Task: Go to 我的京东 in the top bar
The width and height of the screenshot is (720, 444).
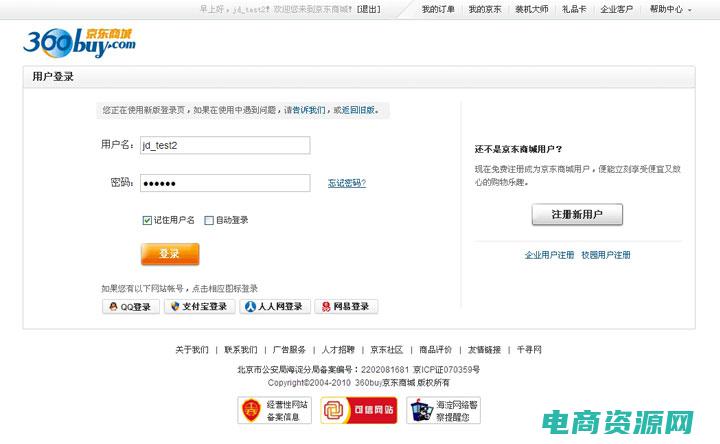Action: 485,9
